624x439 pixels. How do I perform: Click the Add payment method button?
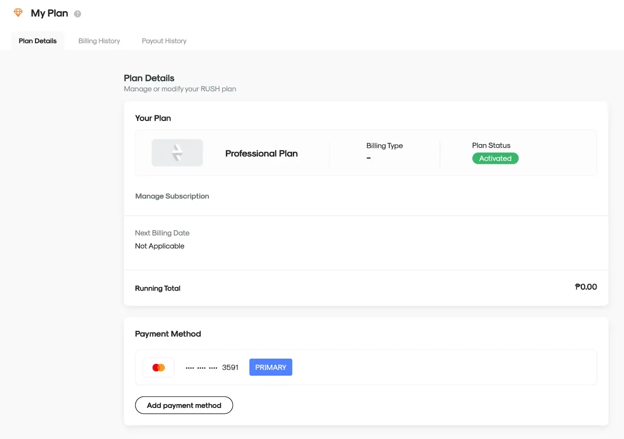[x=184, y=405]
